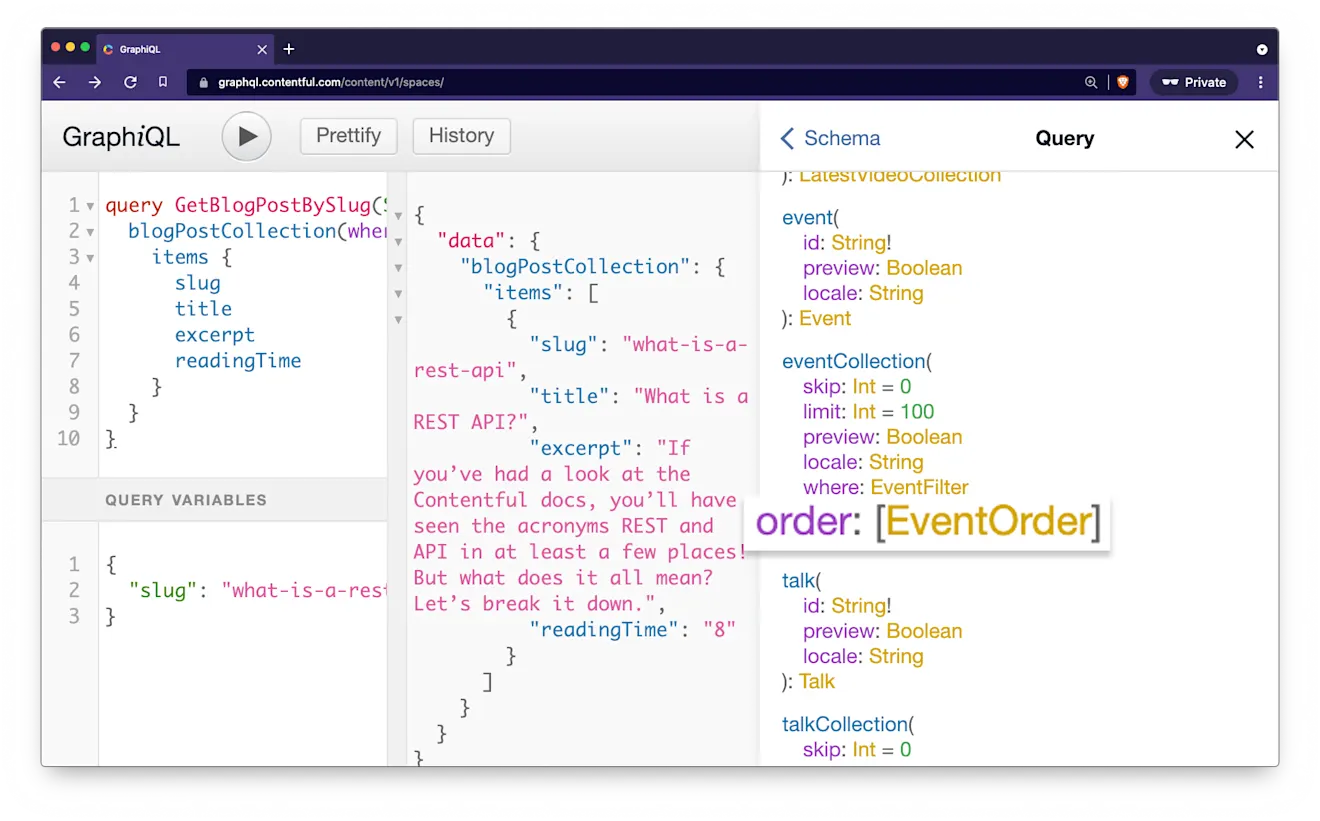Open the talkCollection field in docs
Viewport: 1320px width, 821px height.
(x=844, y=724)
